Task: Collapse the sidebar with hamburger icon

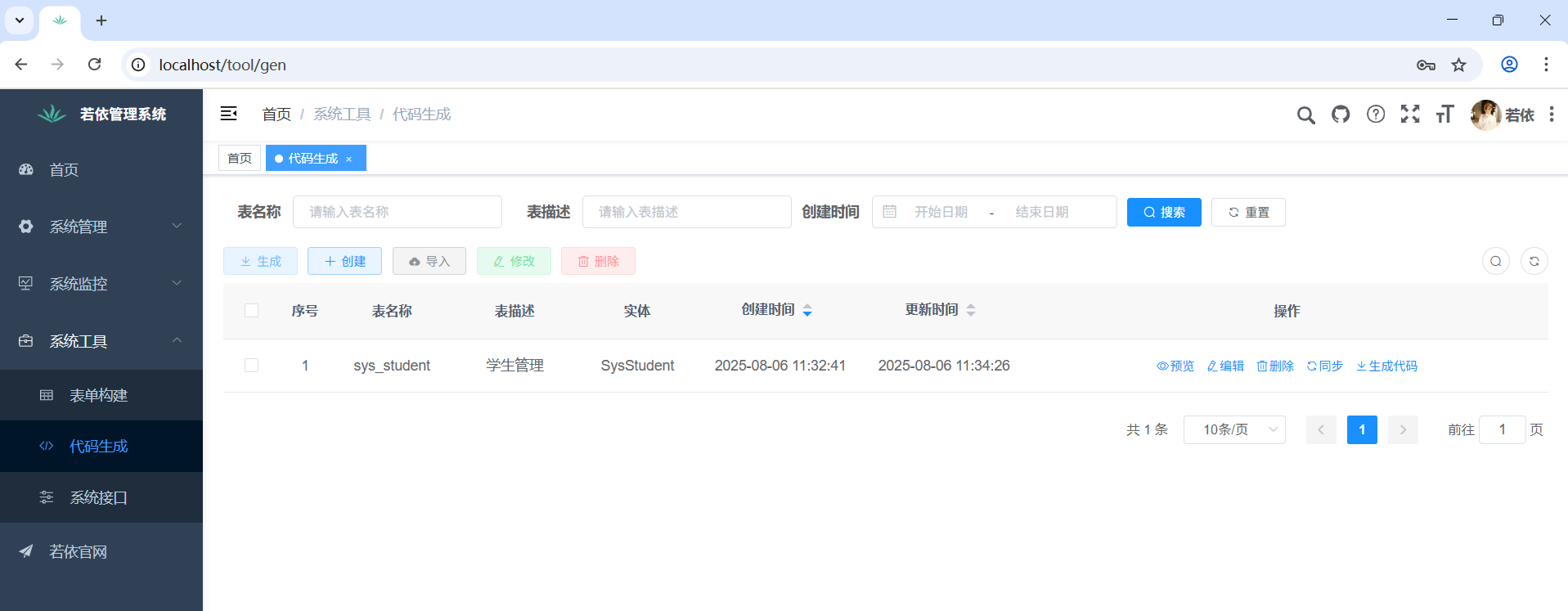Action: tap(229, 114)
